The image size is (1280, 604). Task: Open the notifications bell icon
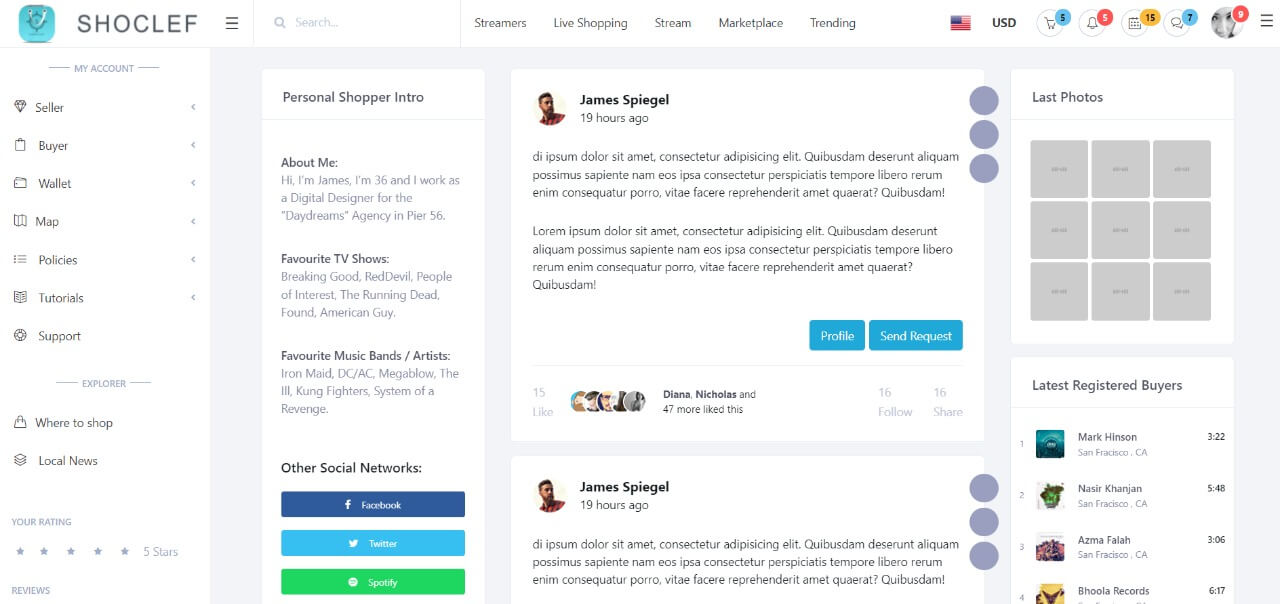1092,24
